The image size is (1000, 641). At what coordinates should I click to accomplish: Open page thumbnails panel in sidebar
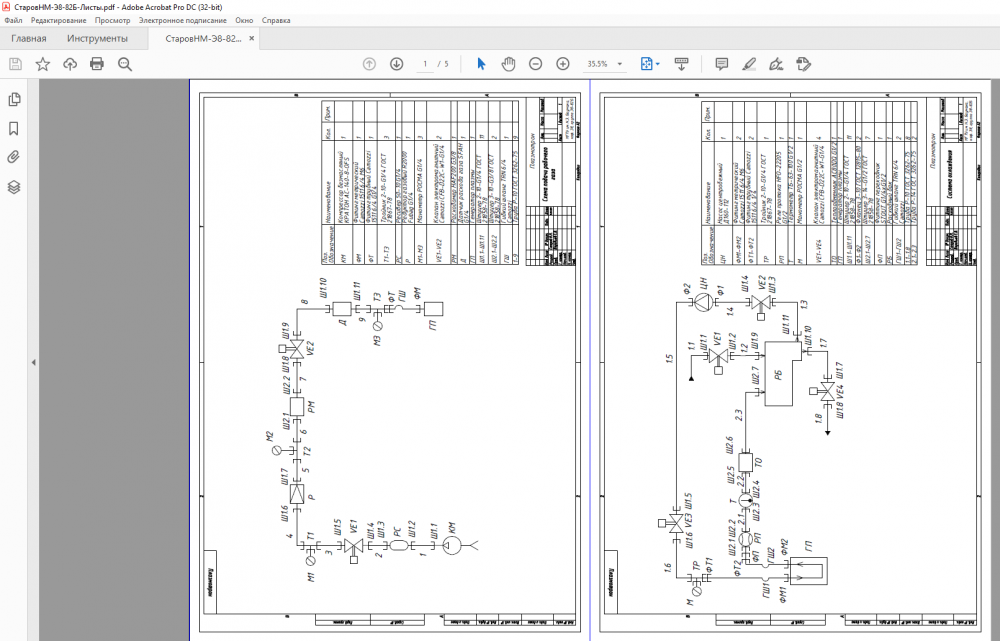(14, 100)
